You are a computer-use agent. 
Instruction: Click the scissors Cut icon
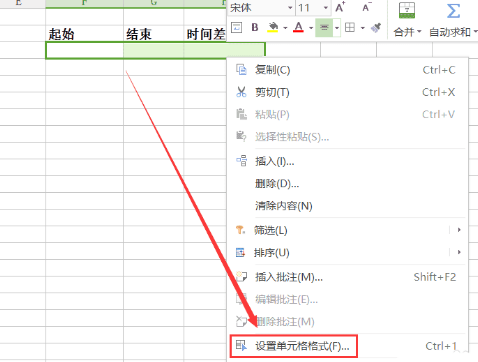tap(241, 92)
